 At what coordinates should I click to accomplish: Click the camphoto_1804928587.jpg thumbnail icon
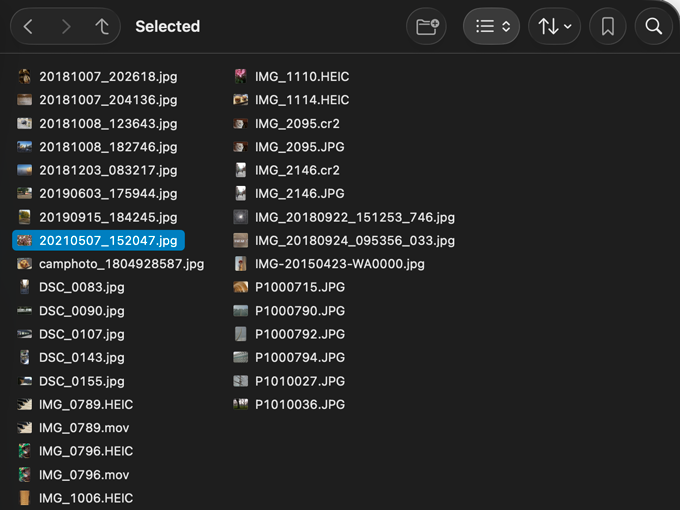[x=25, y=264]
